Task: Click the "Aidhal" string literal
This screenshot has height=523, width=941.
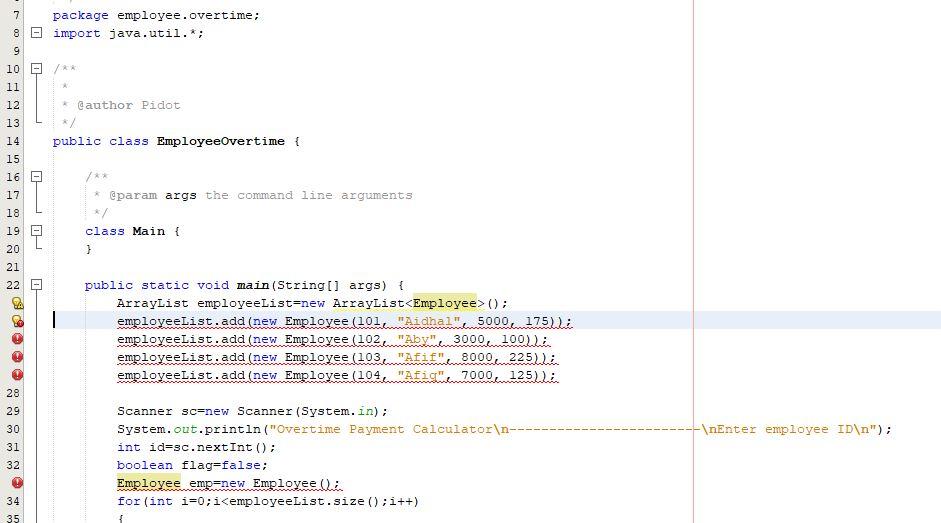Action: 428,321
